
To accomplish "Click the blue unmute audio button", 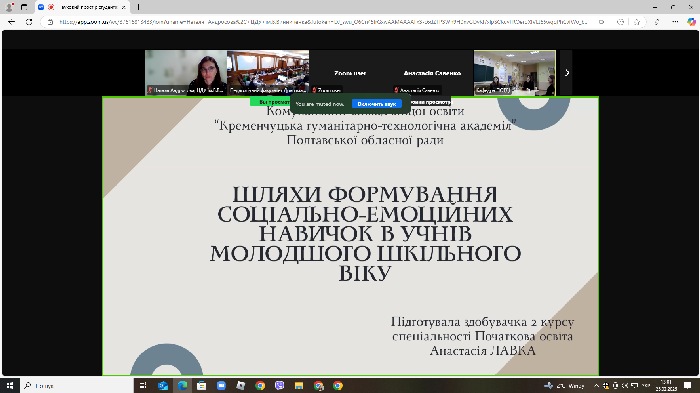I will [x=376, y=104].
